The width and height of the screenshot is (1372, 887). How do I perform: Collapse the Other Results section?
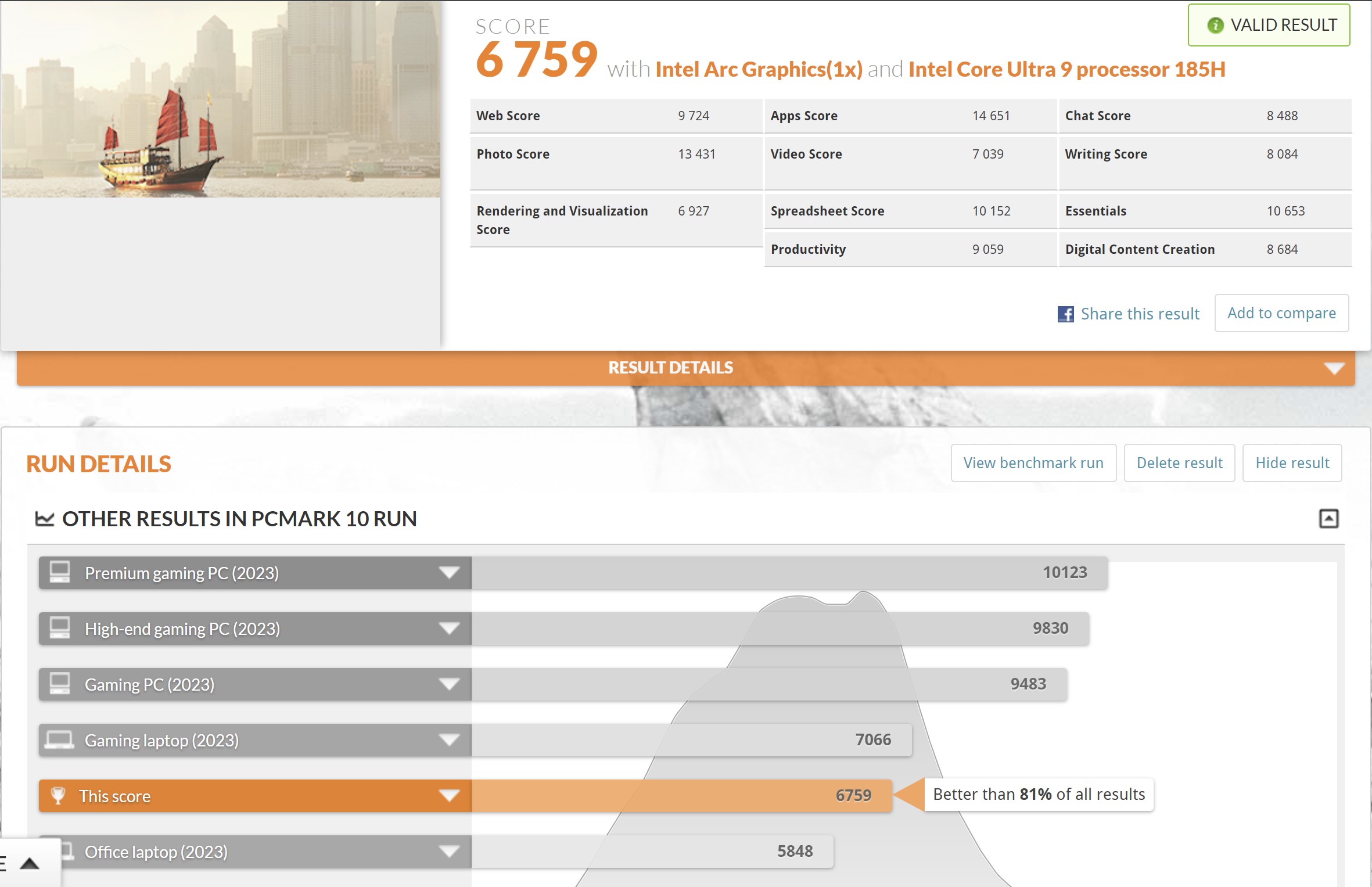[1328, 518]
